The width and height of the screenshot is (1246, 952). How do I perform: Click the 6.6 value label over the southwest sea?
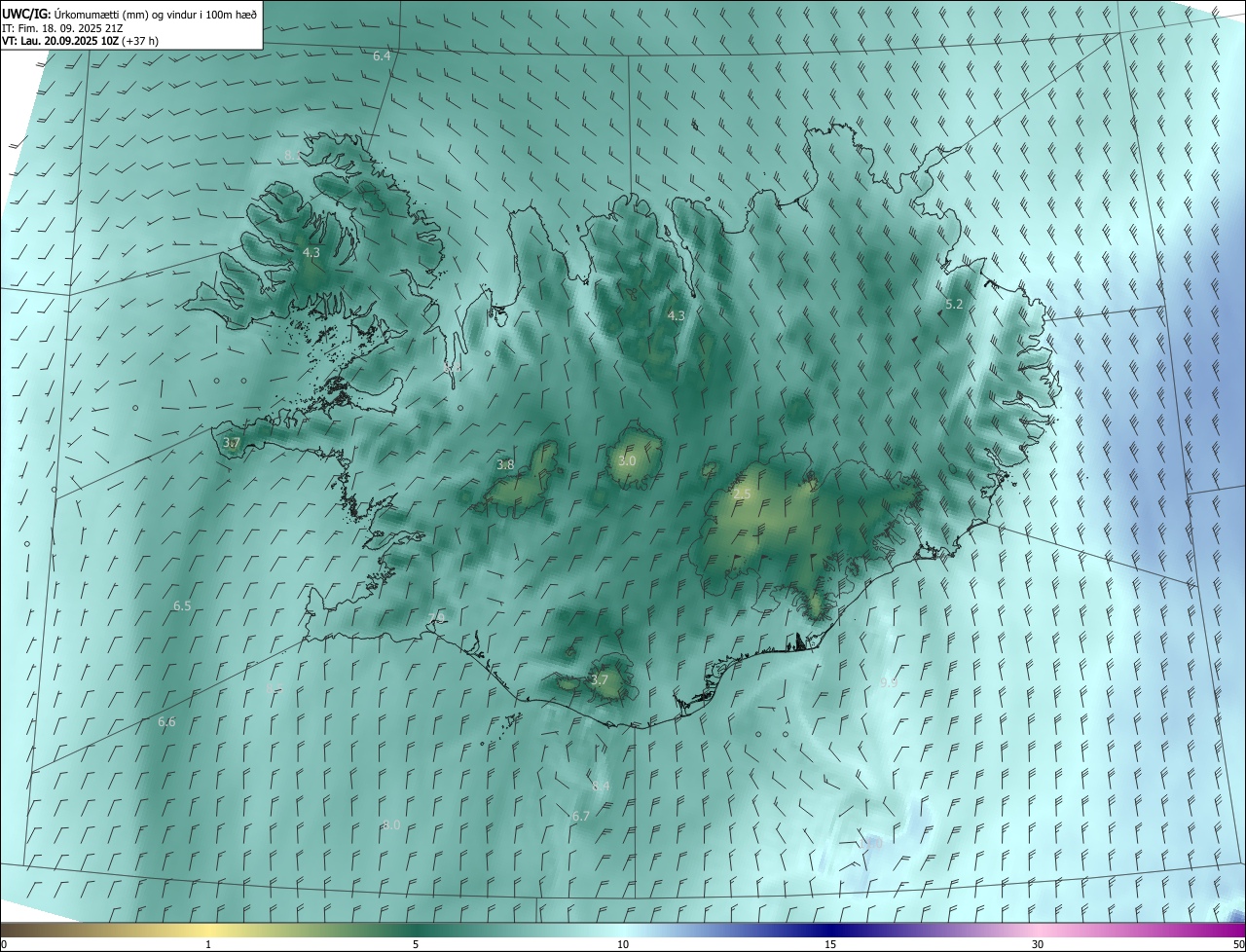[x=166, y=722]
